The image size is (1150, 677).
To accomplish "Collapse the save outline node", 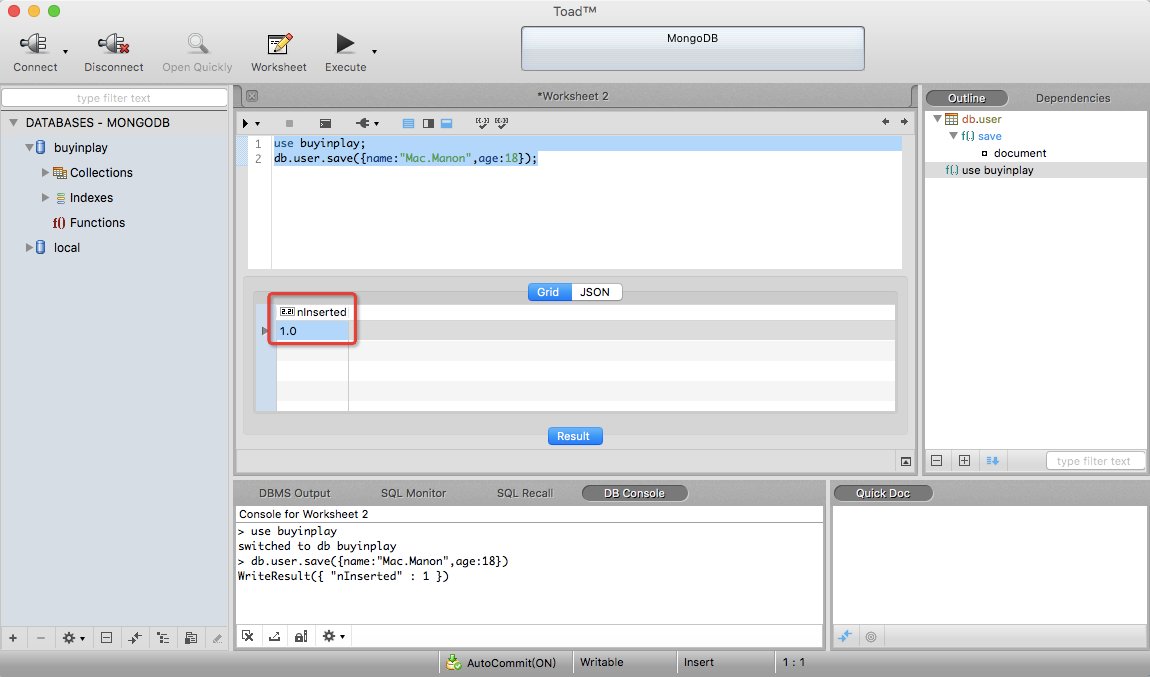I will point(953,136).
